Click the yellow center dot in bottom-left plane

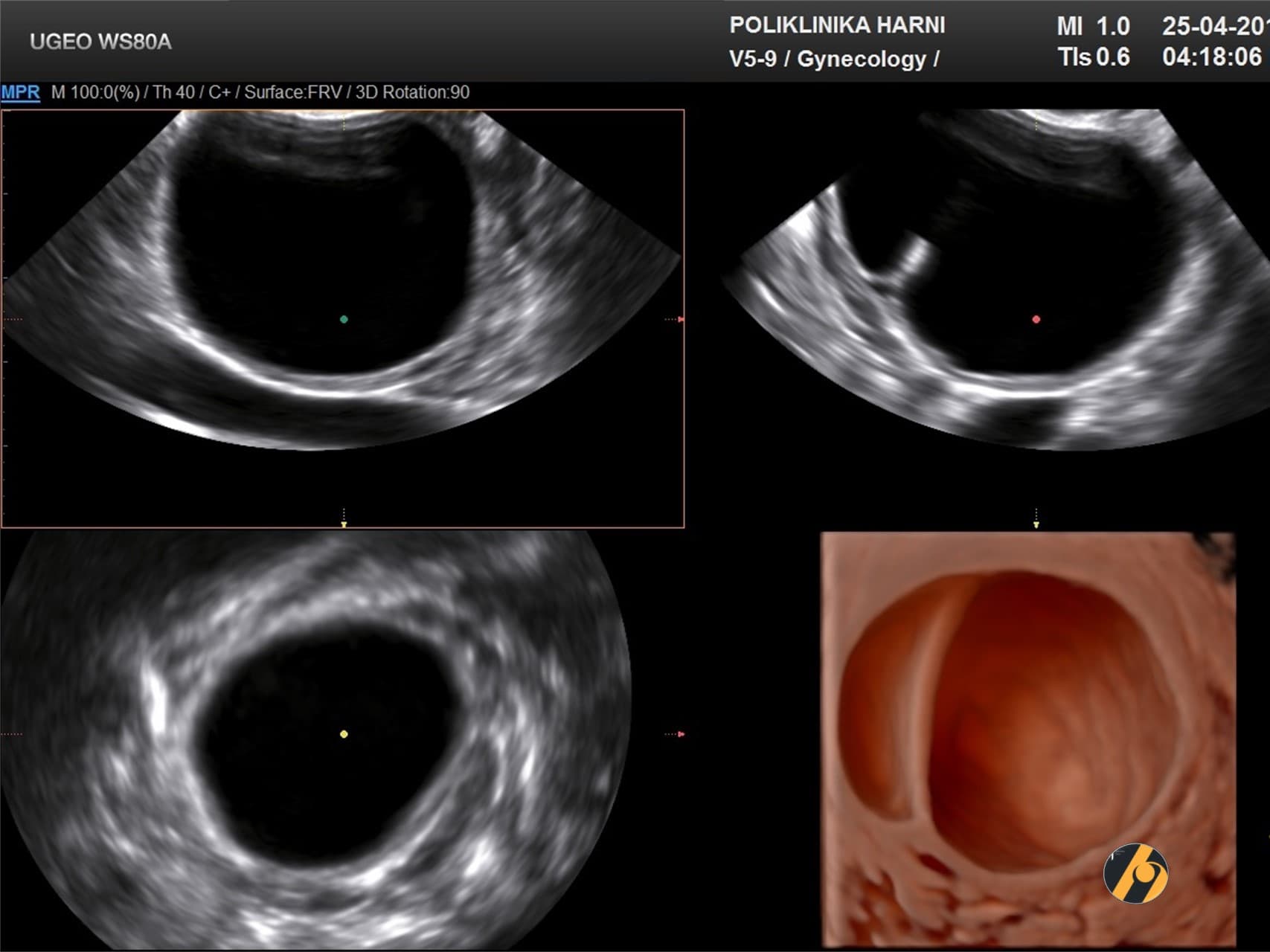click(344, 734)
